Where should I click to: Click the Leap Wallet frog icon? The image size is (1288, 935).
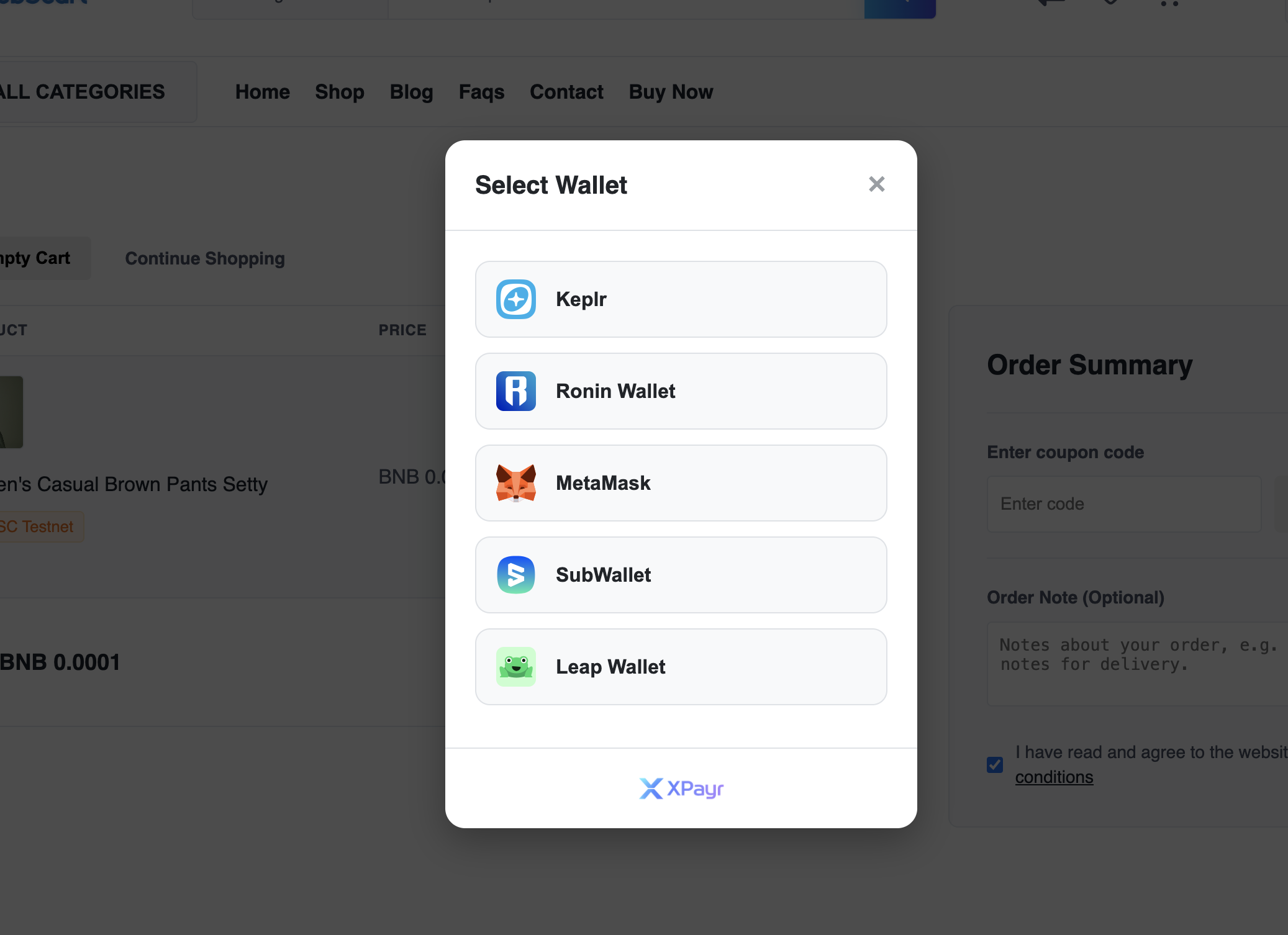coord(515,667)
